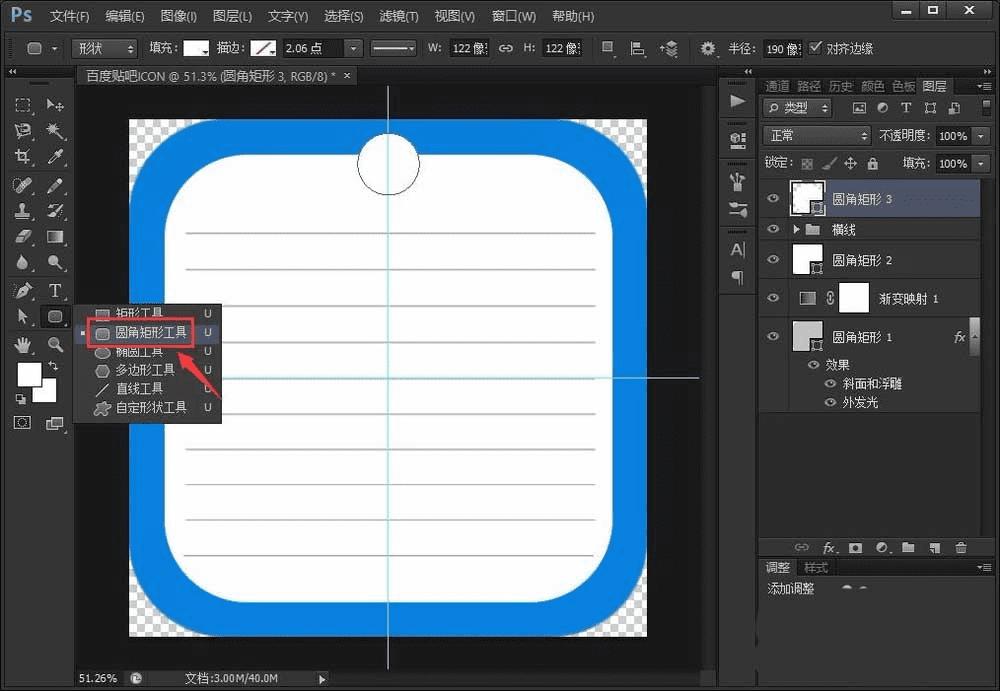Open the 正常 blend mode dropdown
The height and width of the screenshot is (691, 1000).
(x=816, y=135)
